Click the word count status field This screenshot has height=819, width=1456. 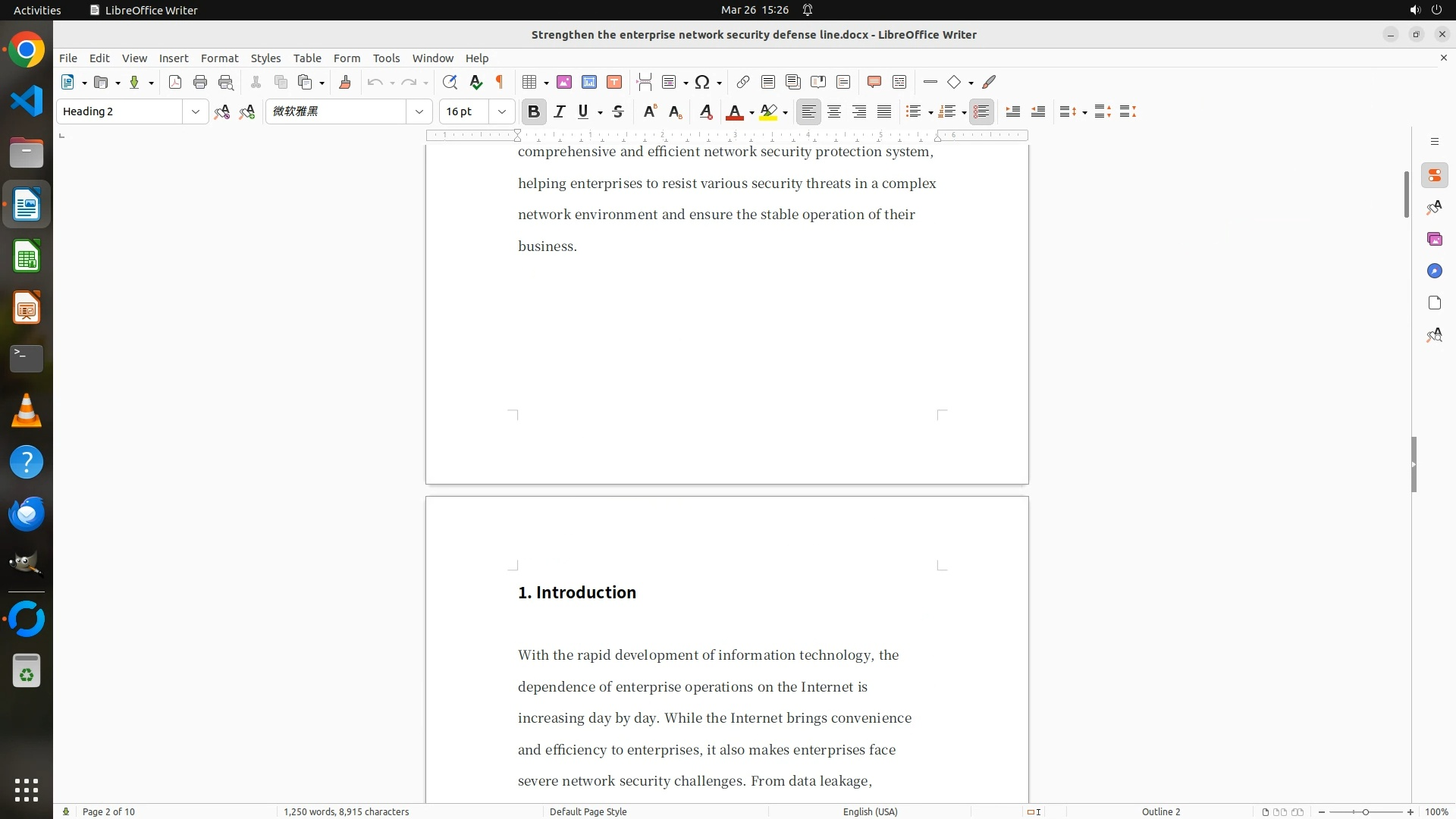(346, 811)
